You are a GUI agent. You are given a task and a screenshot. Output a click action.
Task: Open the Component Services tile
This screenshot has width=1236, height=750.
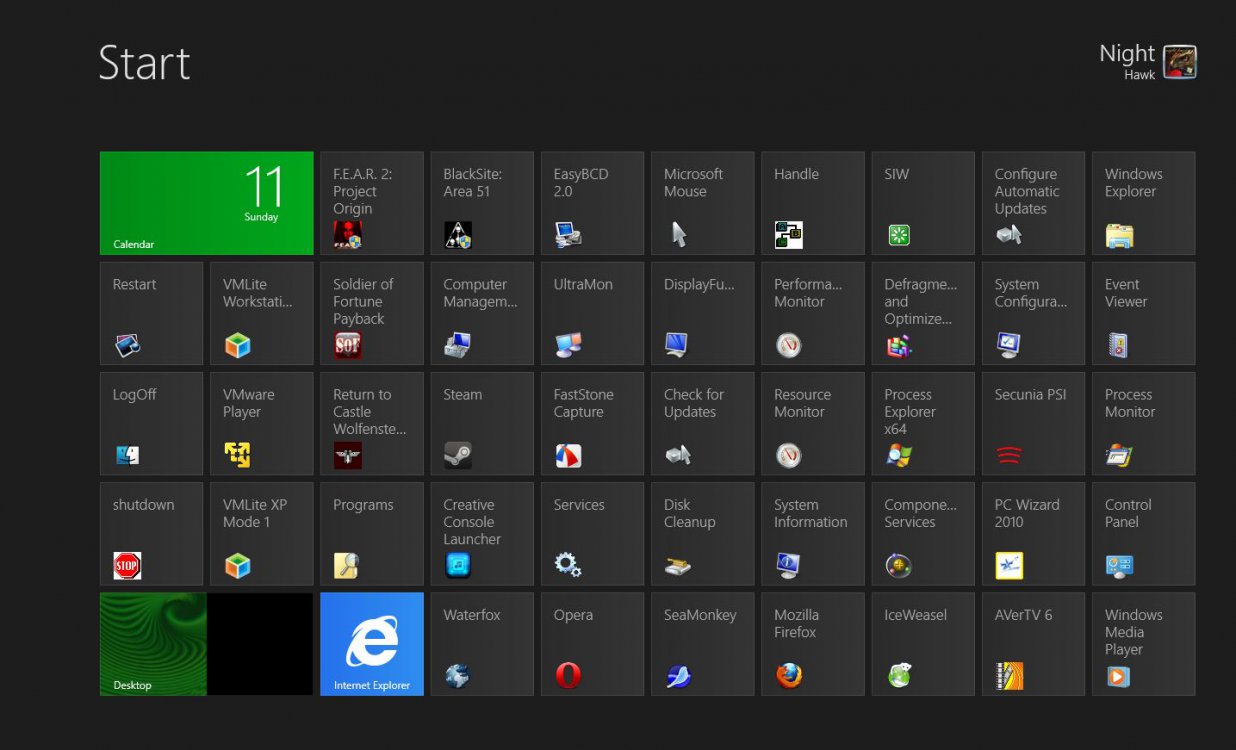[x=923, y=534]
